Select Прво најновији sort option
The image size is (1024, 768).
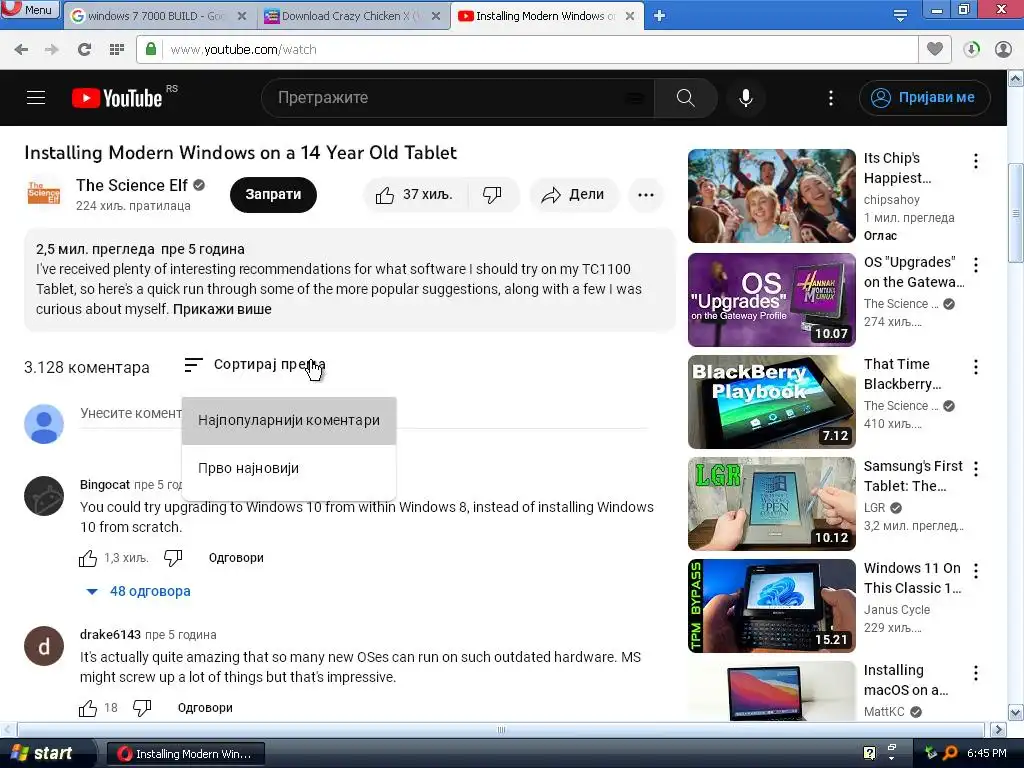pos(289,468)
